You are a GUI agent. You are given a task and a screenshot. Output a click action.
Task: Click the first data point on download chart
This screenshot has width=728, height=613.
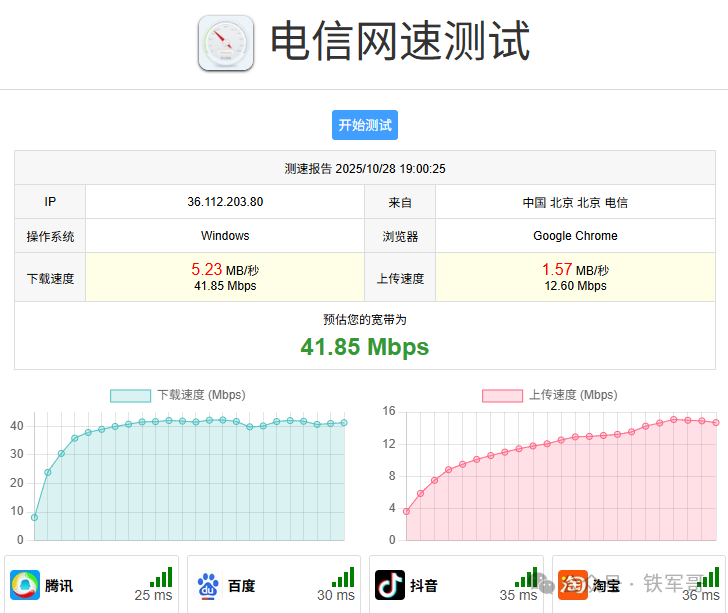(34, 517)
